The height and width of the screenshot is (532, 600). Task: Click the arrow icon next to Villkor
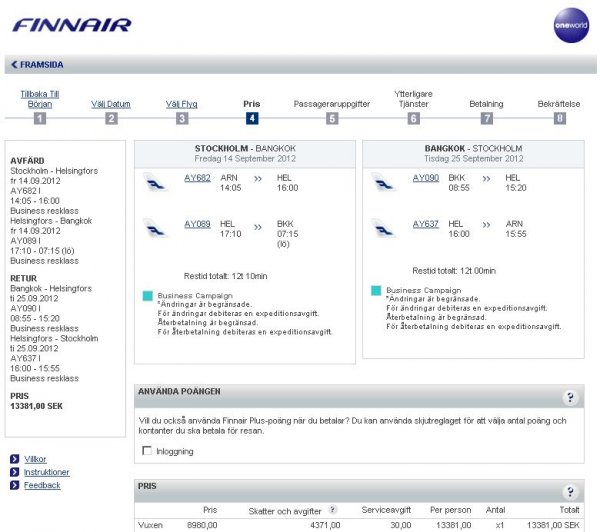coord(15,459)
